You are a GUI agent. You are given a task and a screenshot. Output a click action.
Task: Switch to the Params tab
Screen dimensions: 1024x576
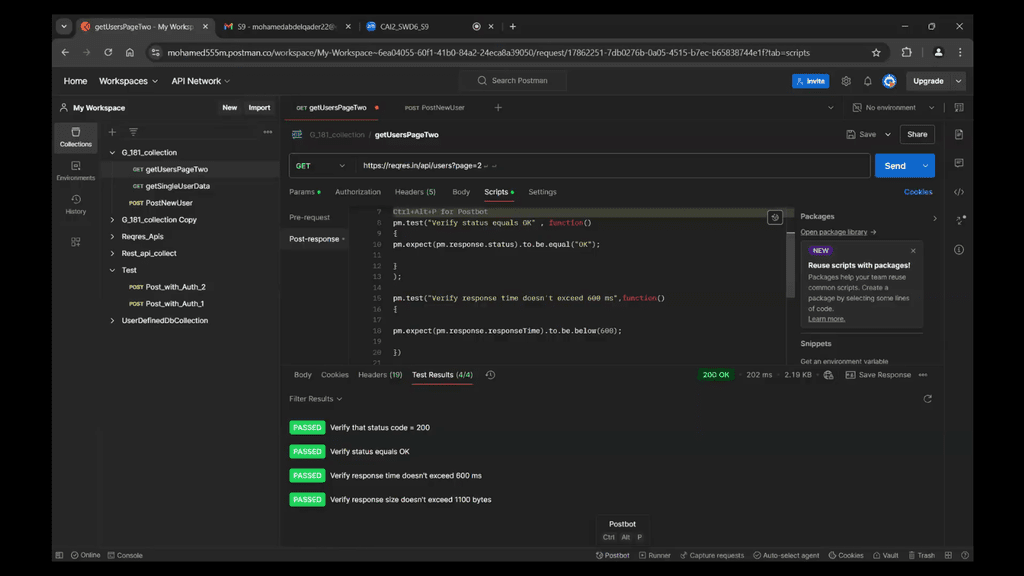pyautogui.click(x=304, y=192)
